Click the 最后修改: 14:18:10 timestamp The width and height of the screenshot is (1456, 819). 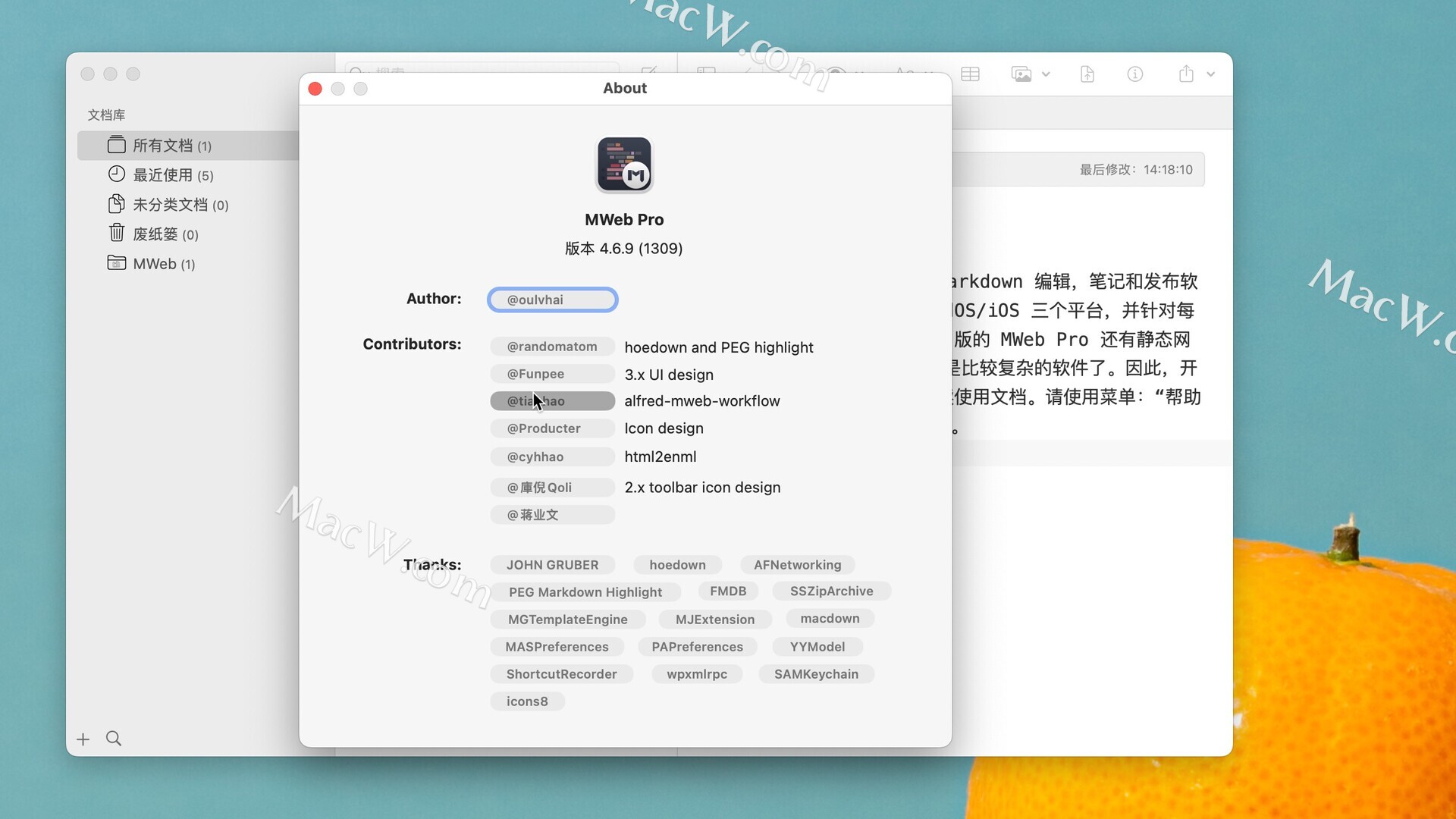[x=1136, y=170]
